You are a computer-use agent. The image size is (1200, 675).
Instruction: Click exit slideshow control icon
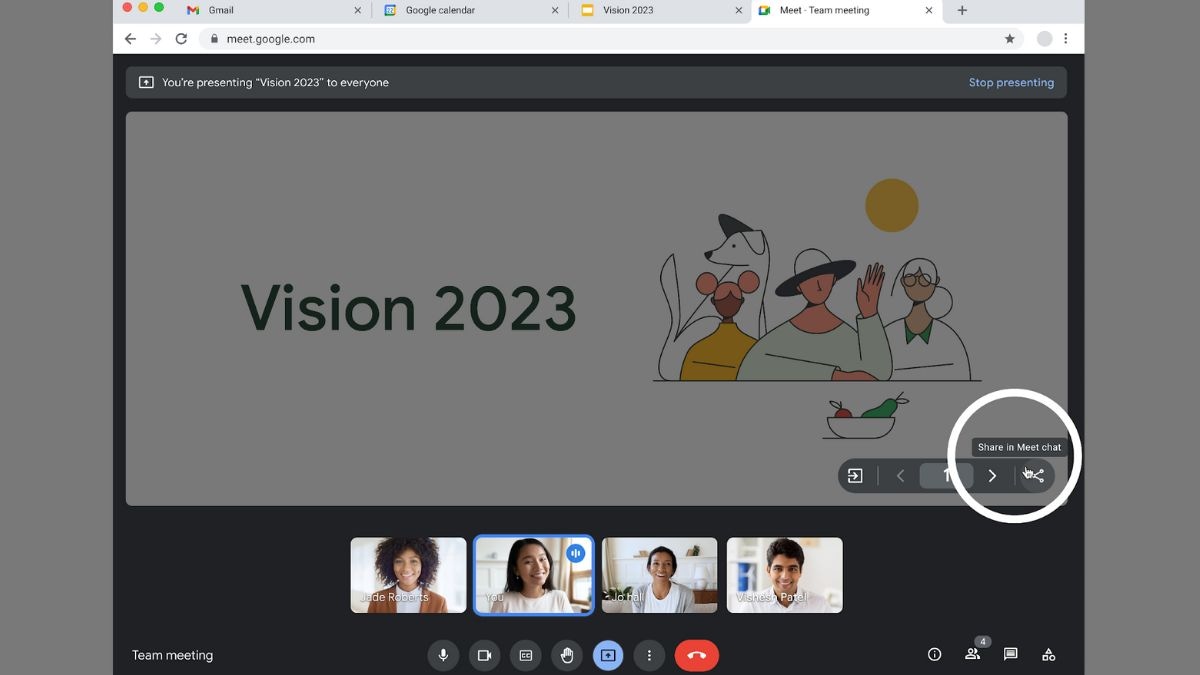[855, 476]
